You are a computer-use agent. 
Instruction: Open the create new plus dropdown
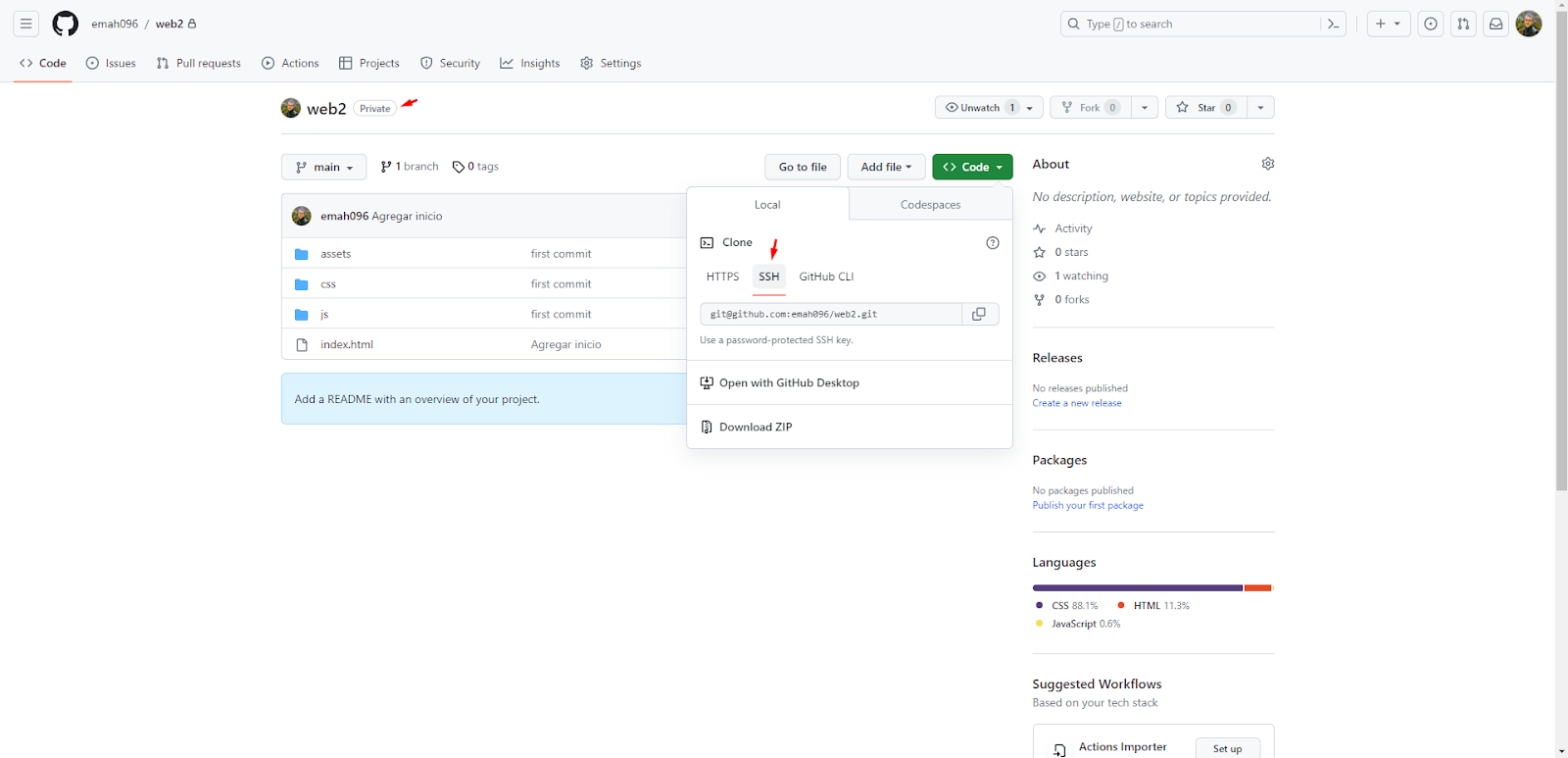point(1388,24)
